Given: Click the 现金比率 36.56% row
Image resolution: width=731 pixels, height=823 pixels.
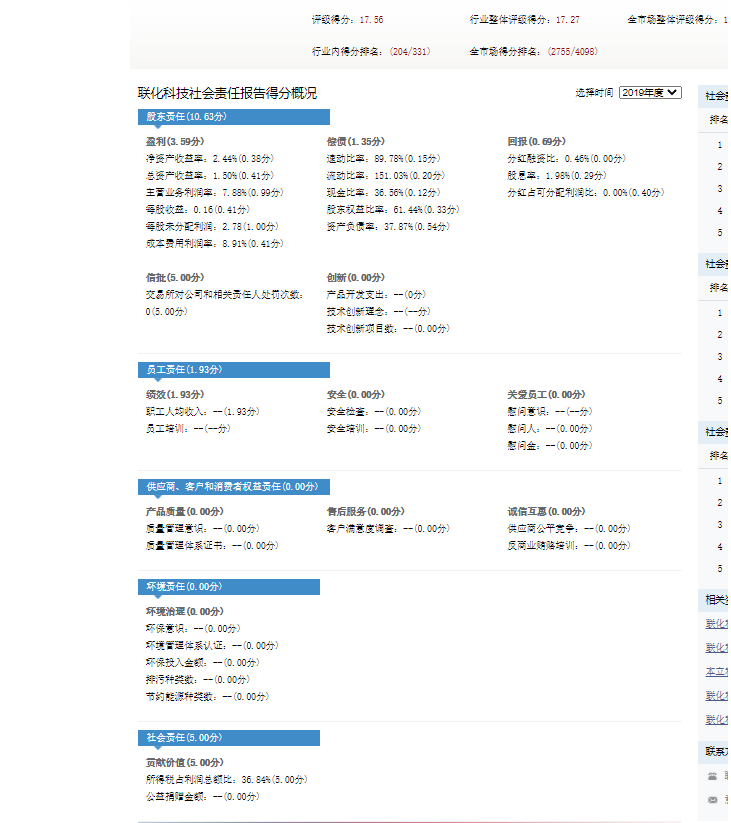Looking at the screenshot, I should tap(384, 193).
